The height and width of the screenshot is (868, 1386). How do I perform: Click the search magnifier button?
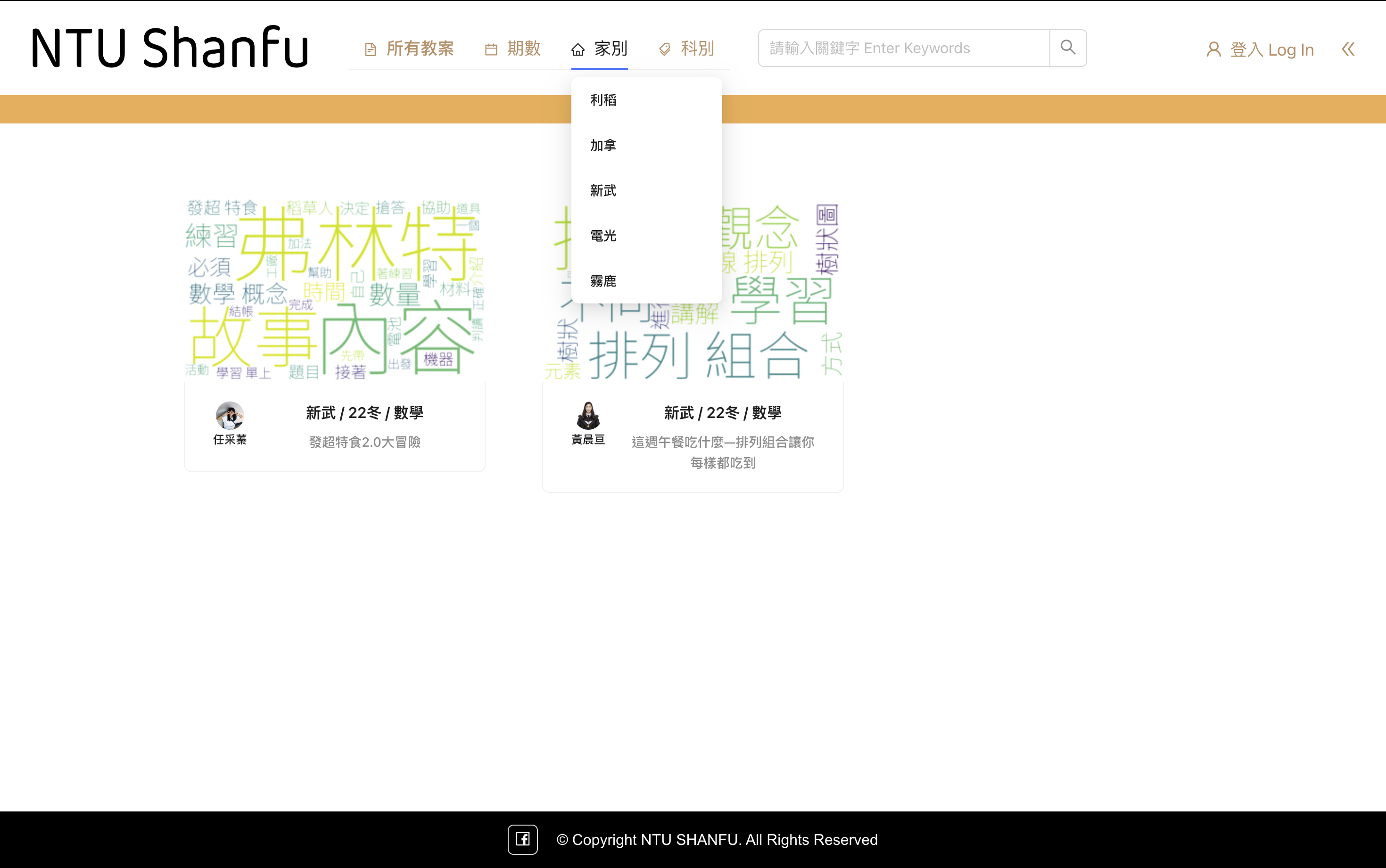(1067, 48)
